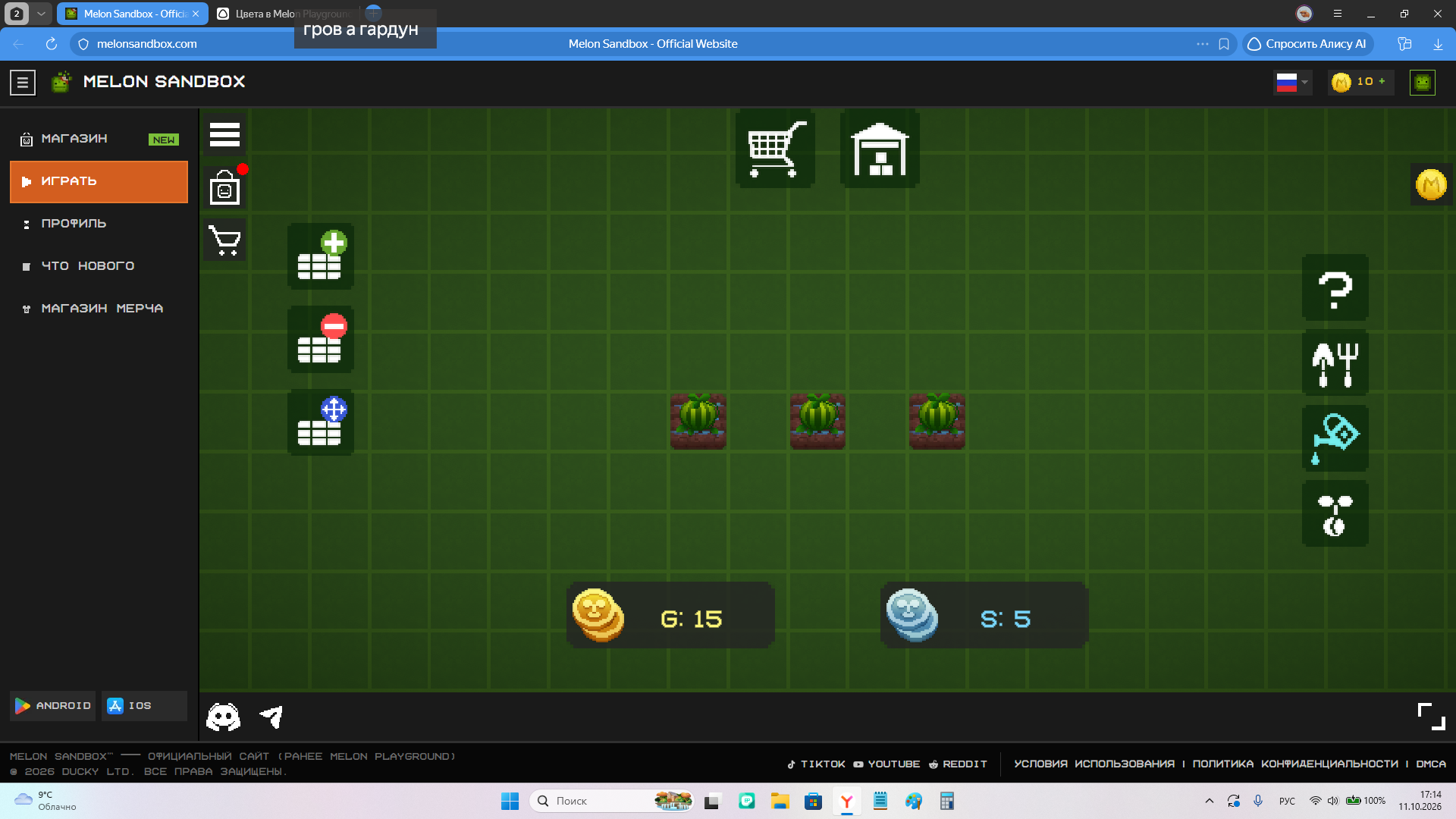Open the bag icon with red notification

tap(224, 187)
